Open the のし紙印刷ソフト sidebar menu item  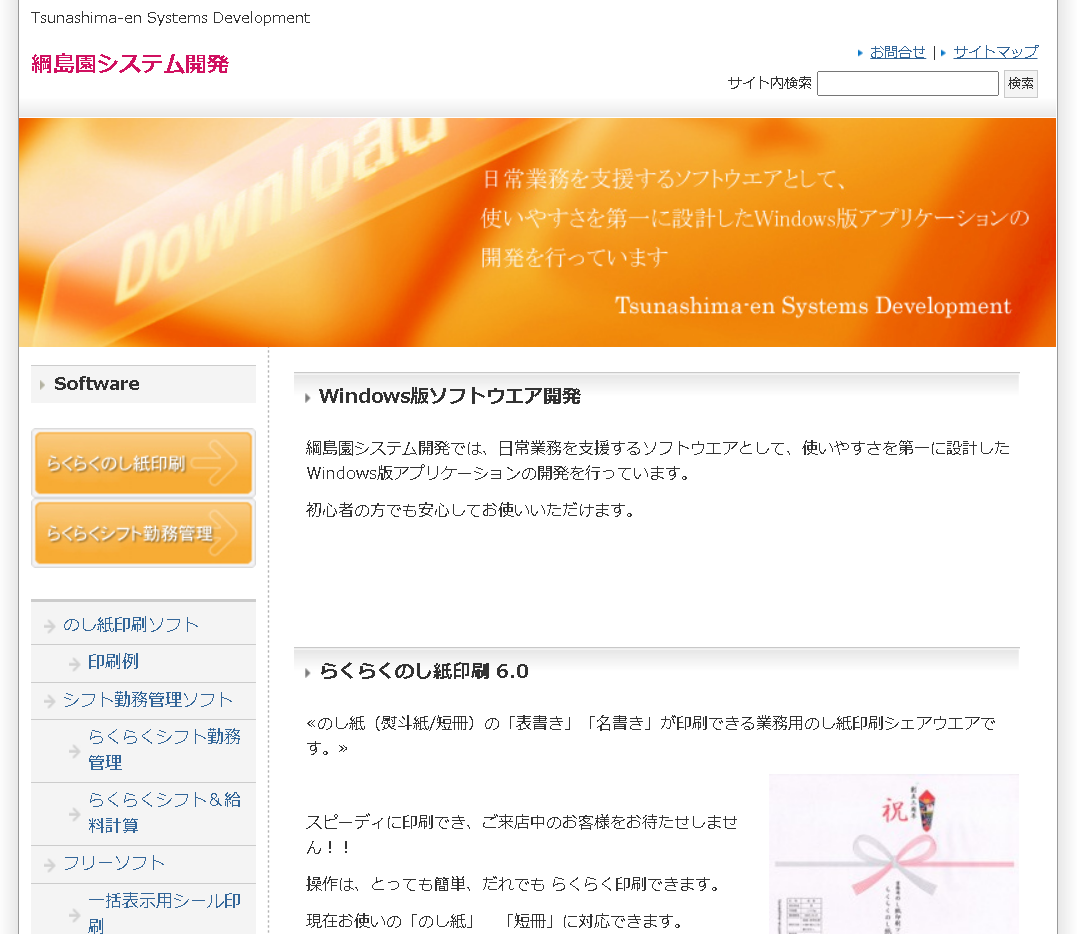tap(131, 625)
